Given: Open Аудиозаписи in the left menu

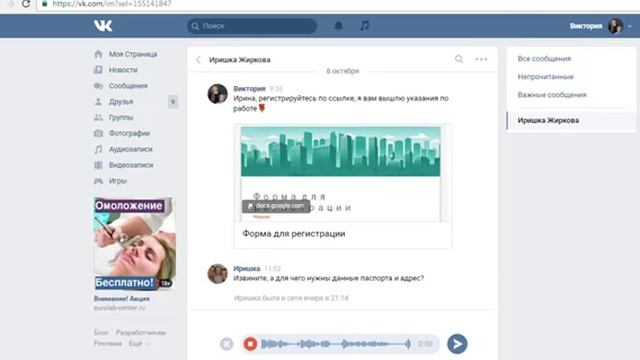Looking at the screenshot, I should coord(130,149).
